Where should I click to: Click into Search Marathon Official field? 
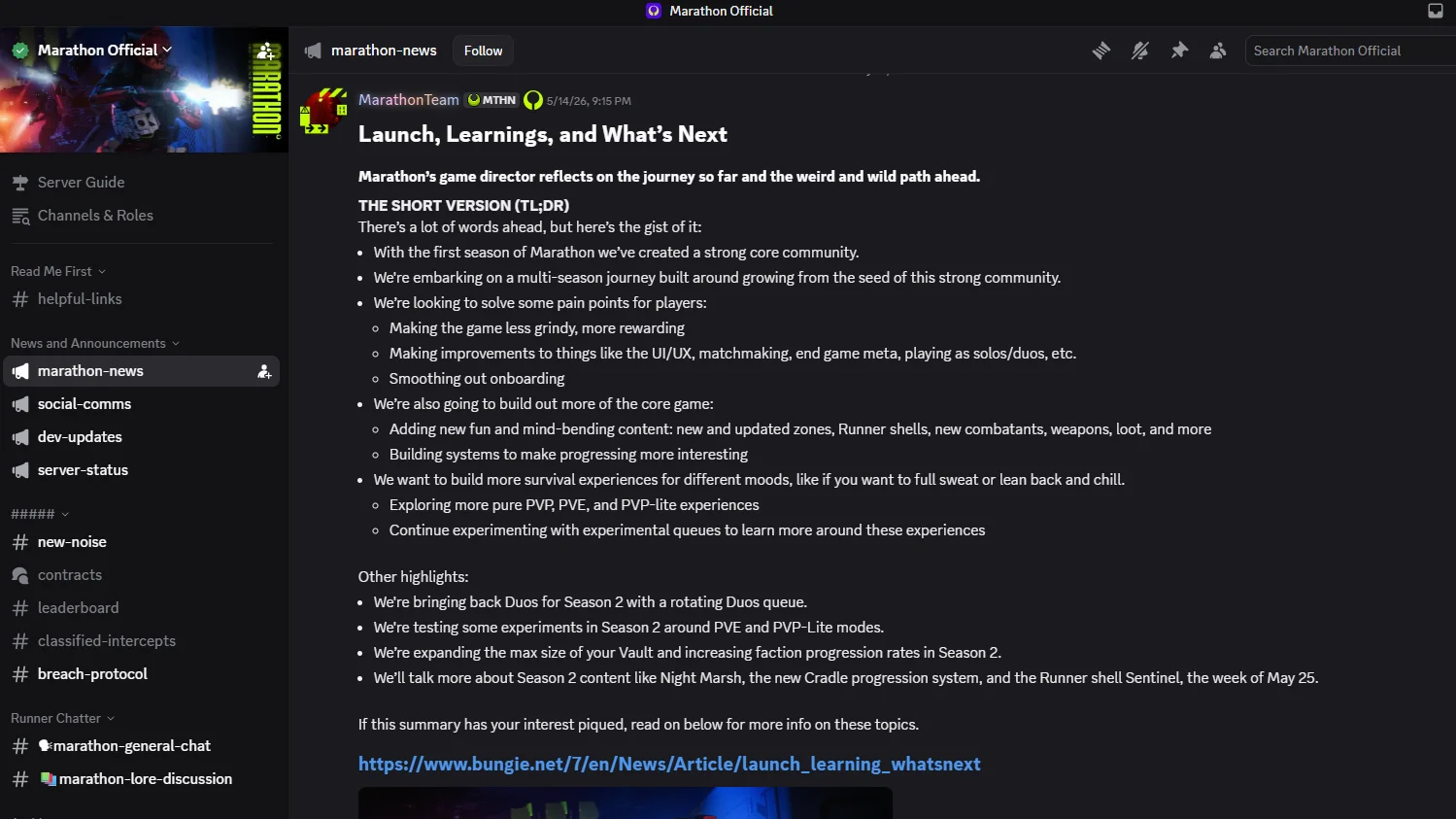pyautogui.click(x=1350, y=51)
